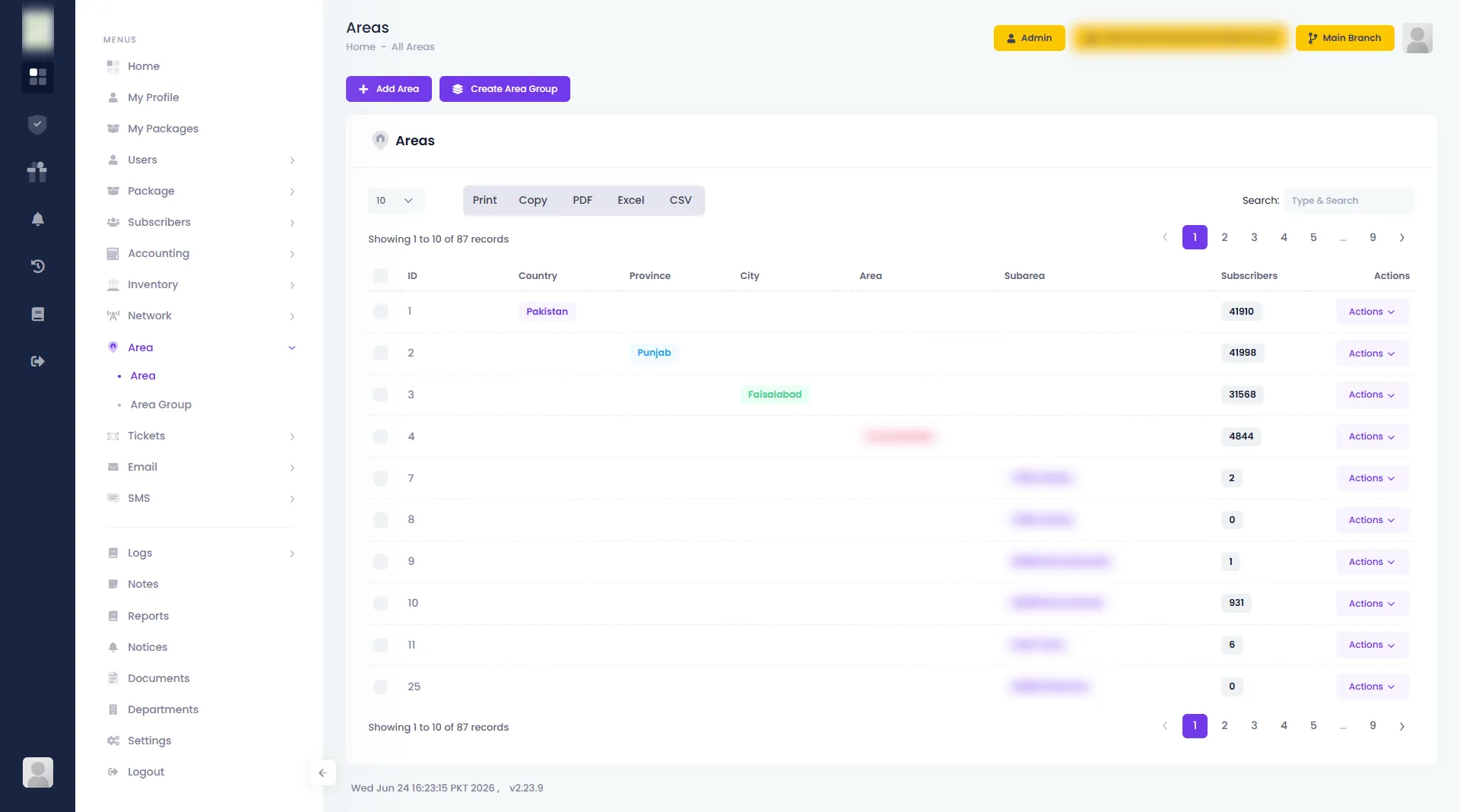Viewport: 1460px width, 812px height.
Task: Check the row checkbox for ID 4
Action: (x=380, y=436)
